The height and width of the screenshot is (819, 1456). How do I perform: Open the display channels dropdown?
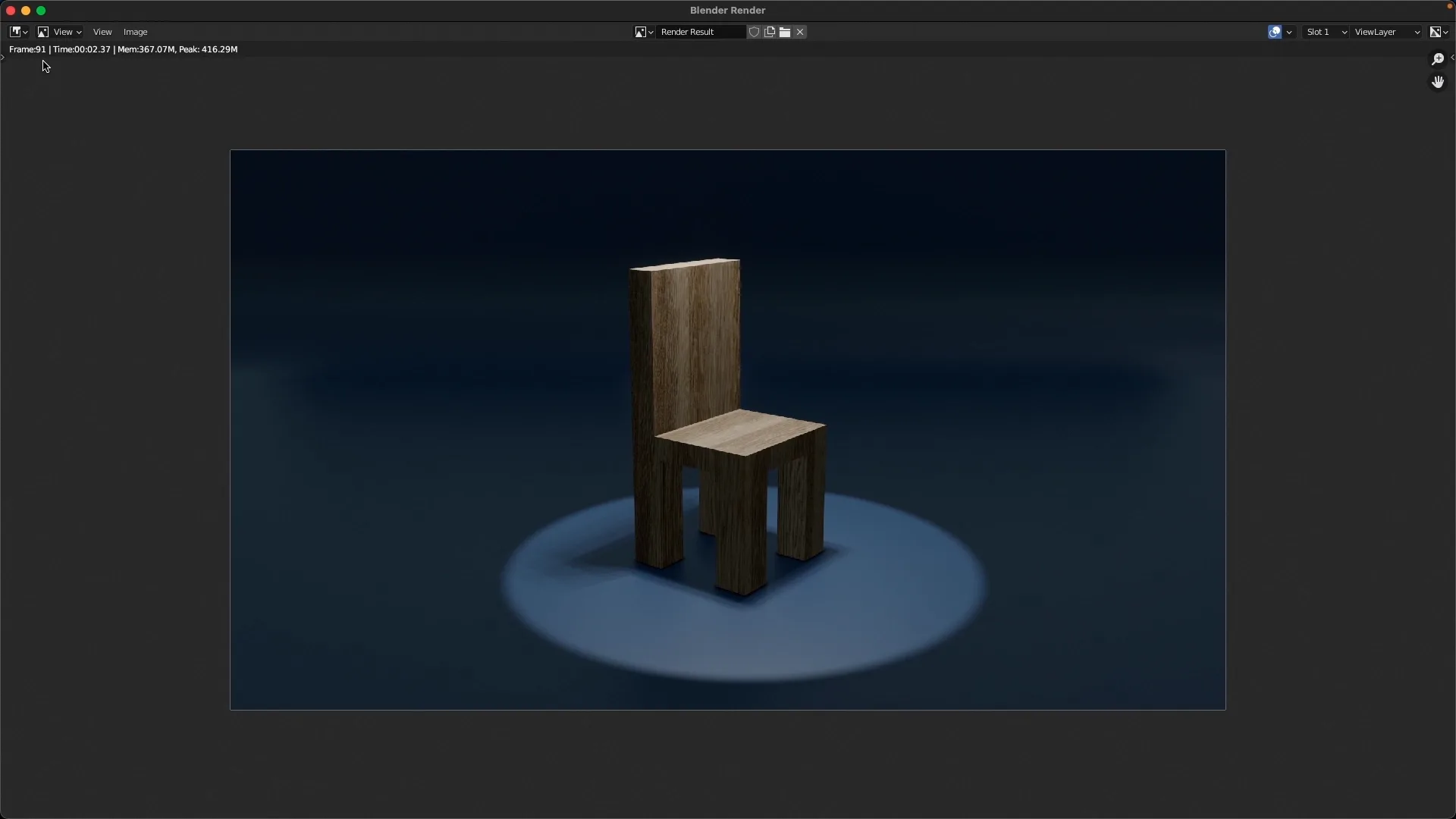click(1439, 32)
